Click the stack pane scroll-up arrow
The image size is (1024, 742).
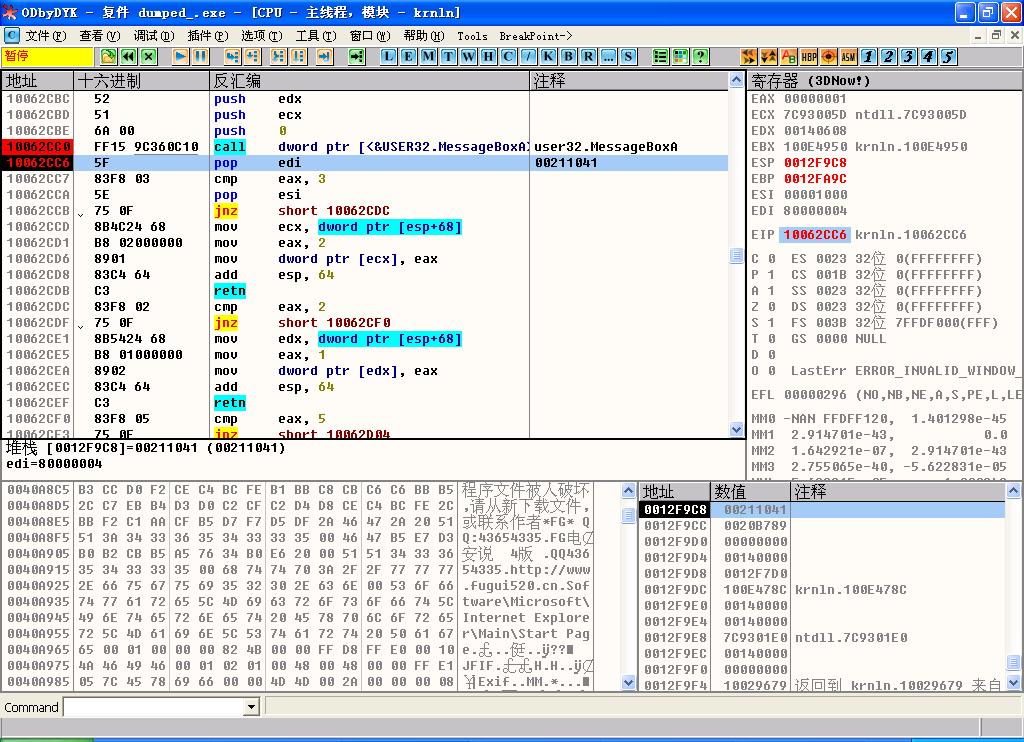[1013, 491]
